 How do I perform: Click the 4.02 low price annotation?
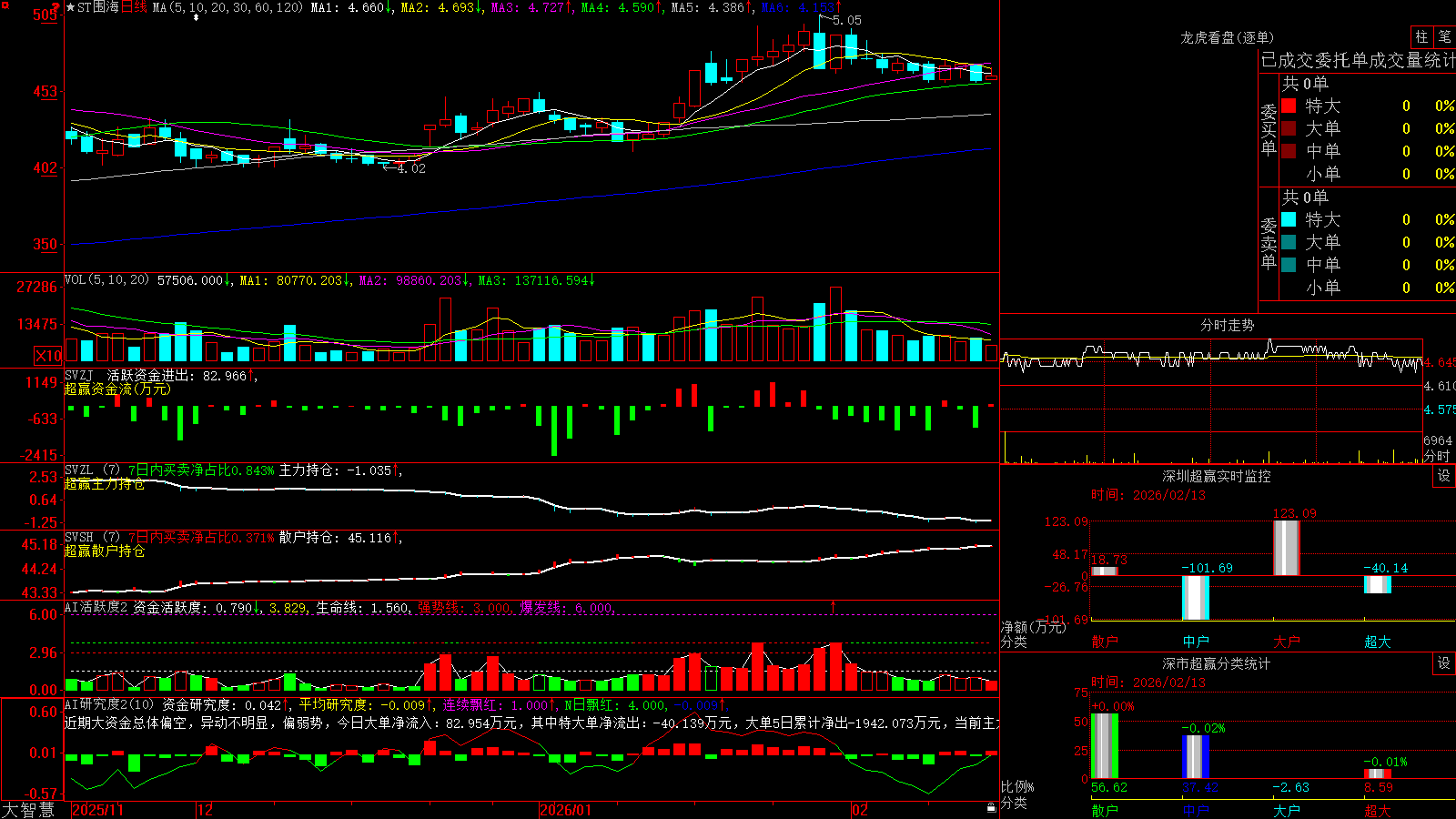coord(411,168)
